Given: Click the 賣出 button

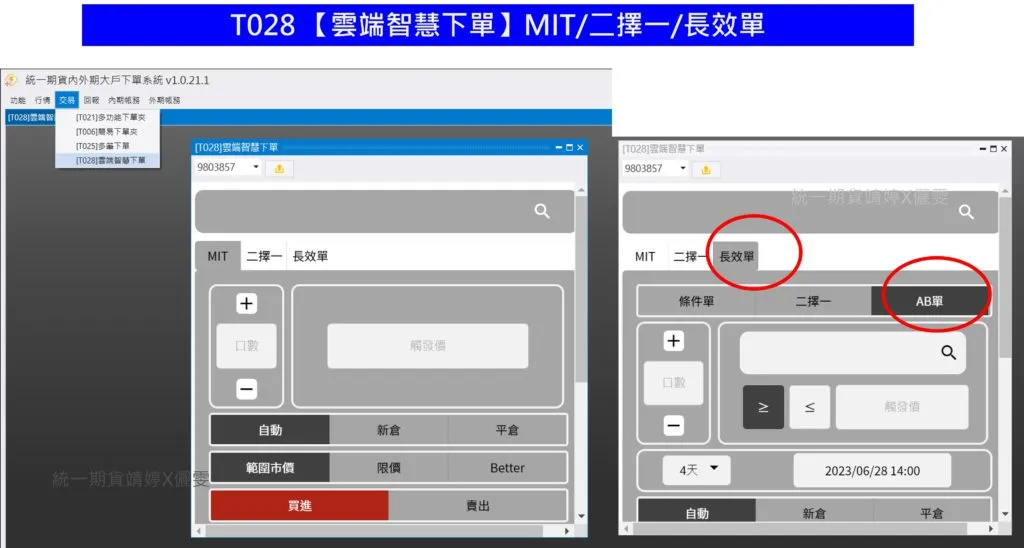Looking at the screenshot, I should coord(478,506).
